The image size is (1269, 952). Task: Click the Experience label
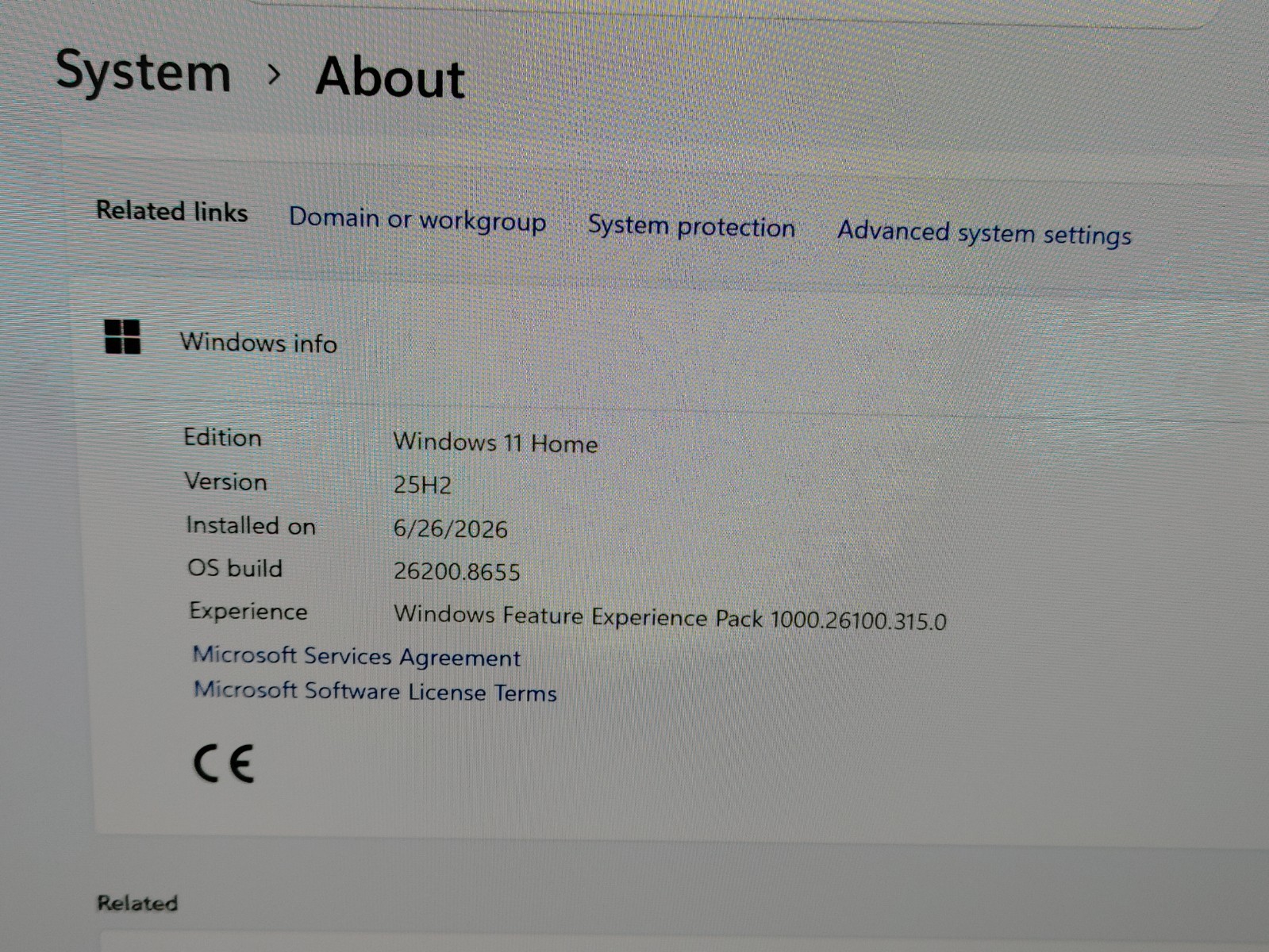[x=248, y=611]
